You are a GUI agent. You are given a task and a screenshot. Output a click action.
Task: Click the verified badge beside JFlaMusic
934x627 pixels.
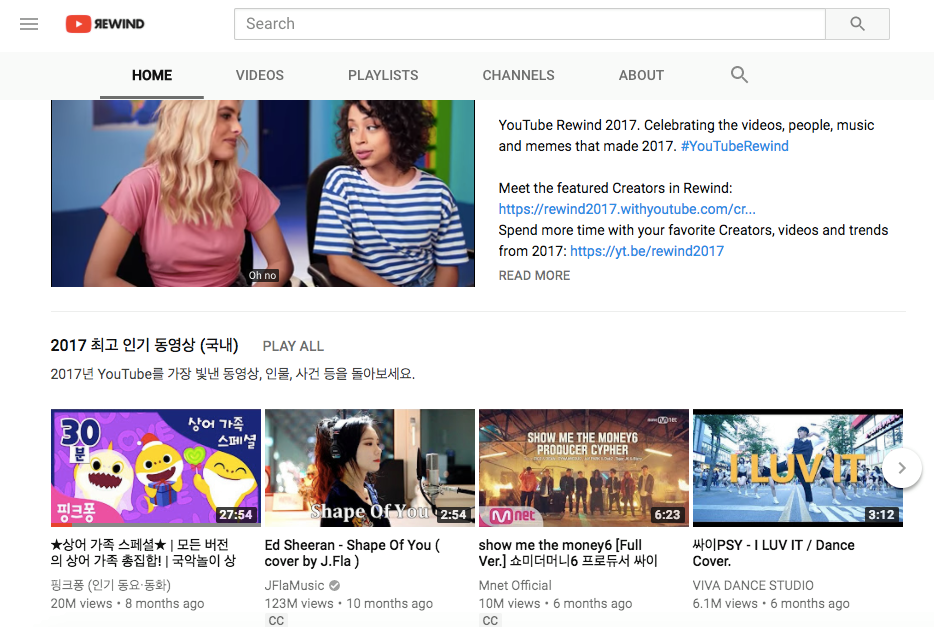335,585
